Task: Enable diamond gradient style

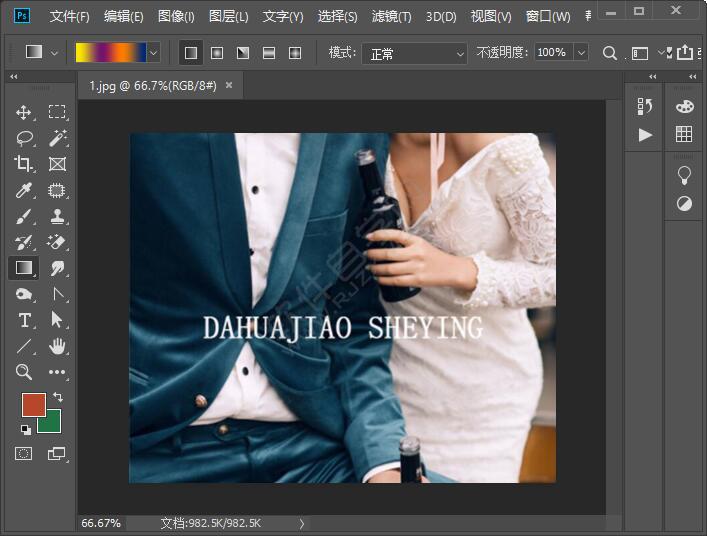Action: click(x=295, y=52)
